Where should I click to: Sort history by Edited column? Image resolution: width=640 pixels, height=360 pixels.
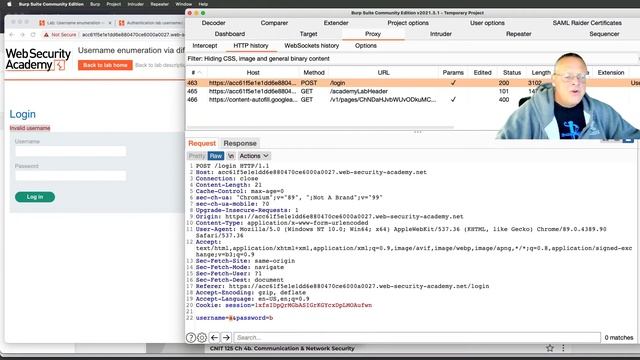pos(482,73)
